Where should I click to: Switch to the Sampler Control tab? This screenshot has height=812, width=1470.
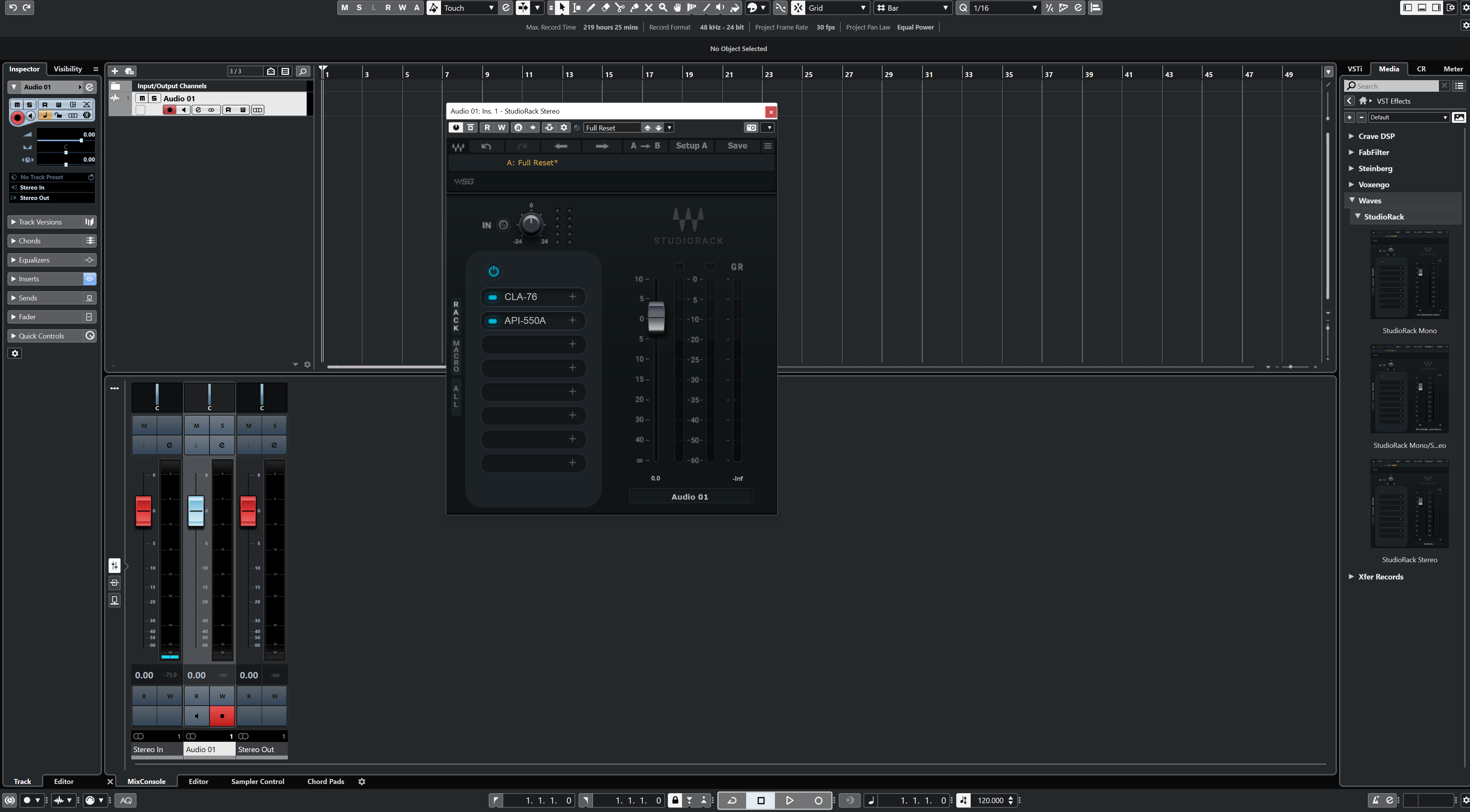(x=258, y=781)
